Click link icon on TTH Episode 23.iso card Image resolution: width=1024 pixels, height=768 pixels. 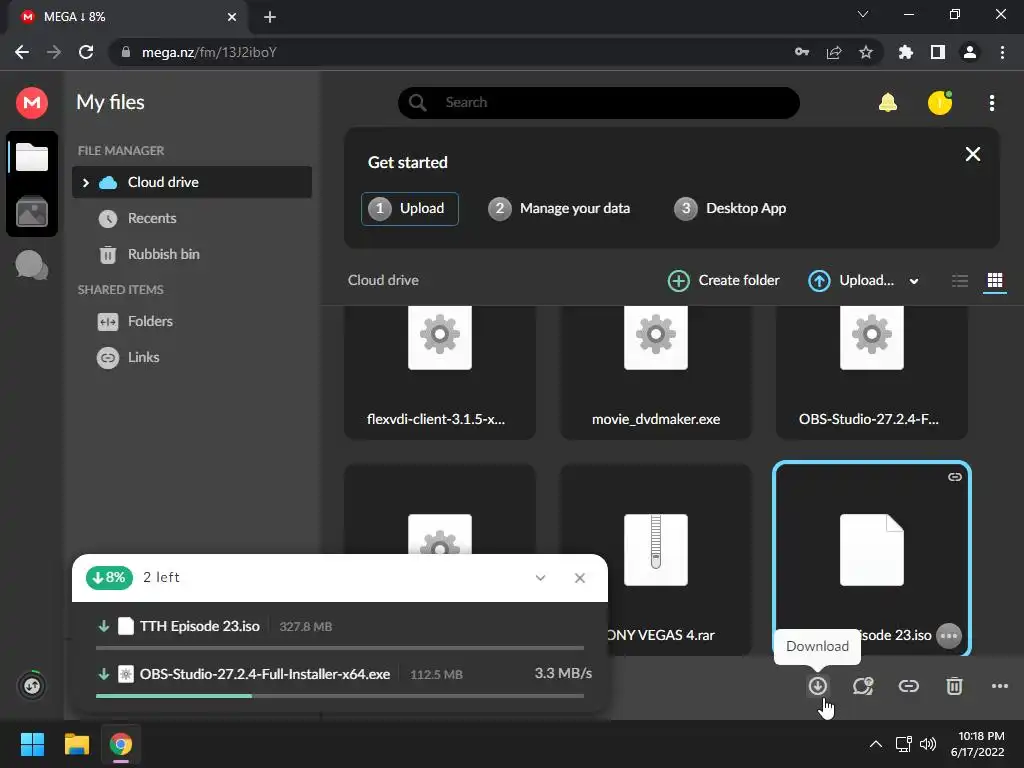[955, 477]
